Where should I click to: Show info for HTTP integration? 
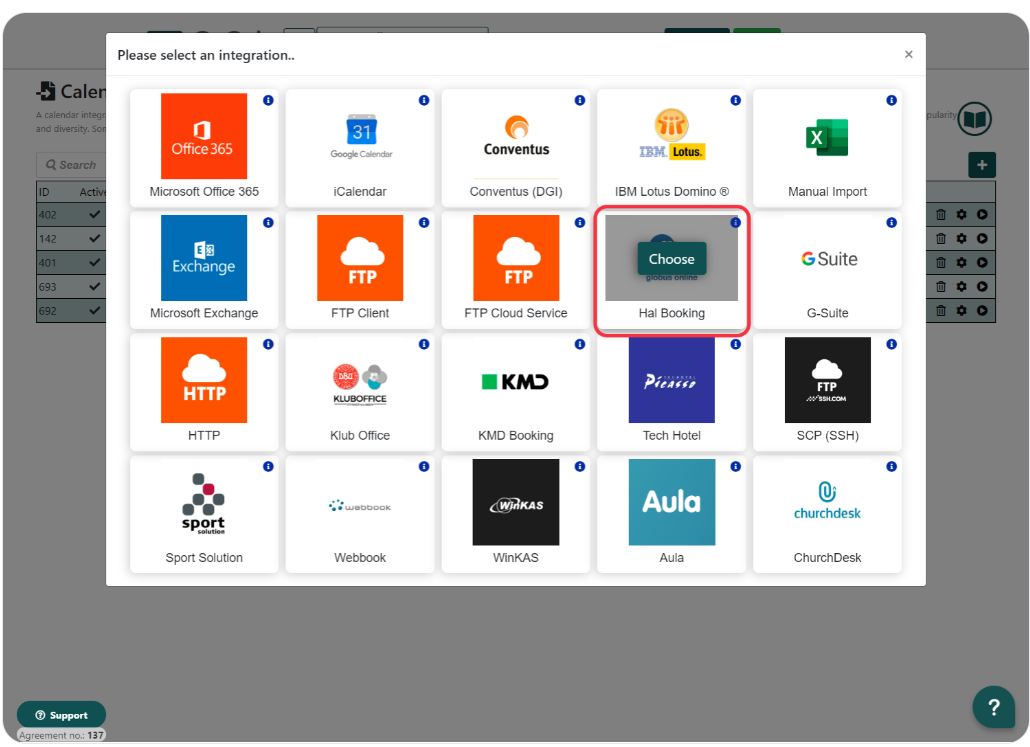(268, 344)
